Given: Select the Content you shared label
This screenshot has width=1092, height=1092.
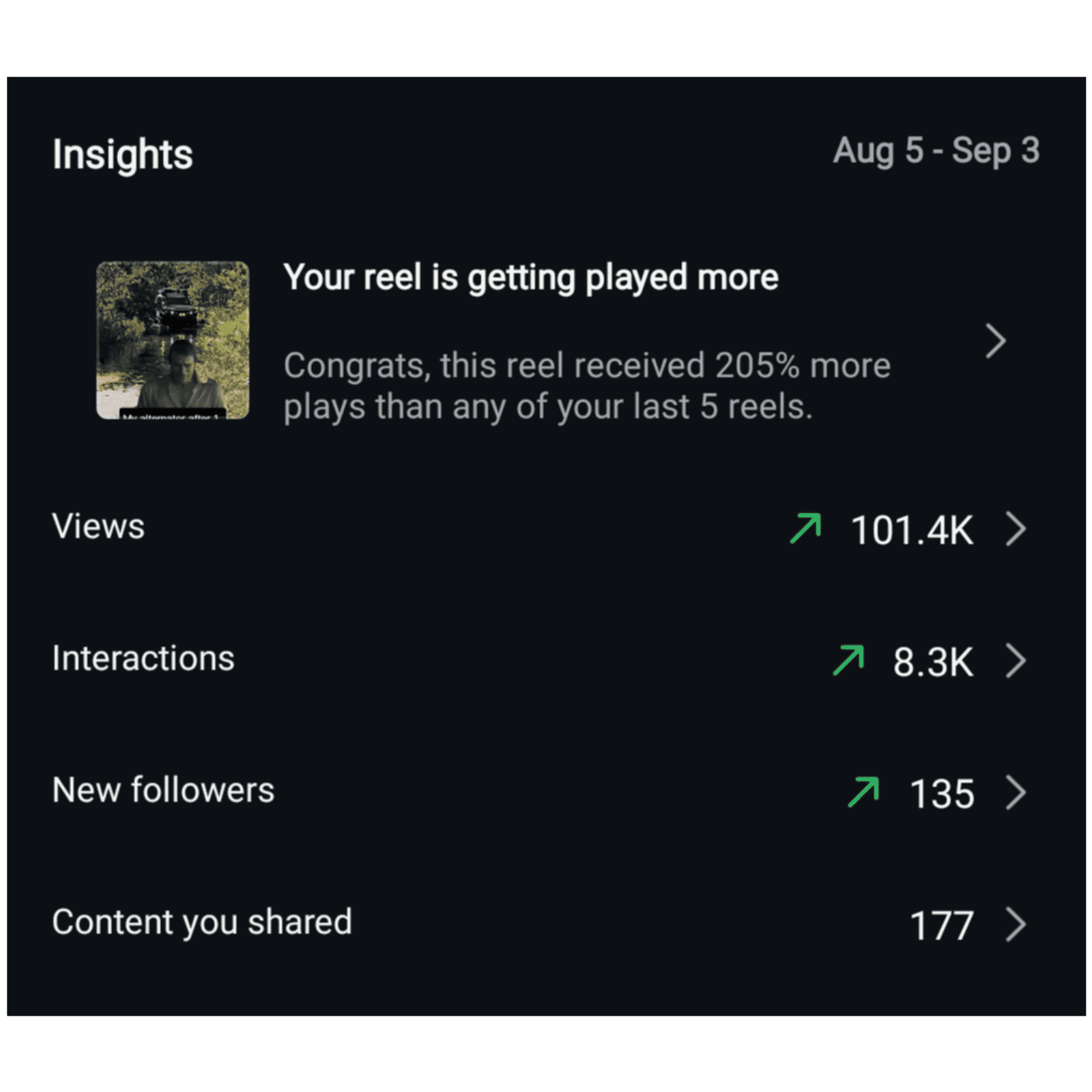Looking at the screenshot, I should pyautogui.click(x=202, y=922).
